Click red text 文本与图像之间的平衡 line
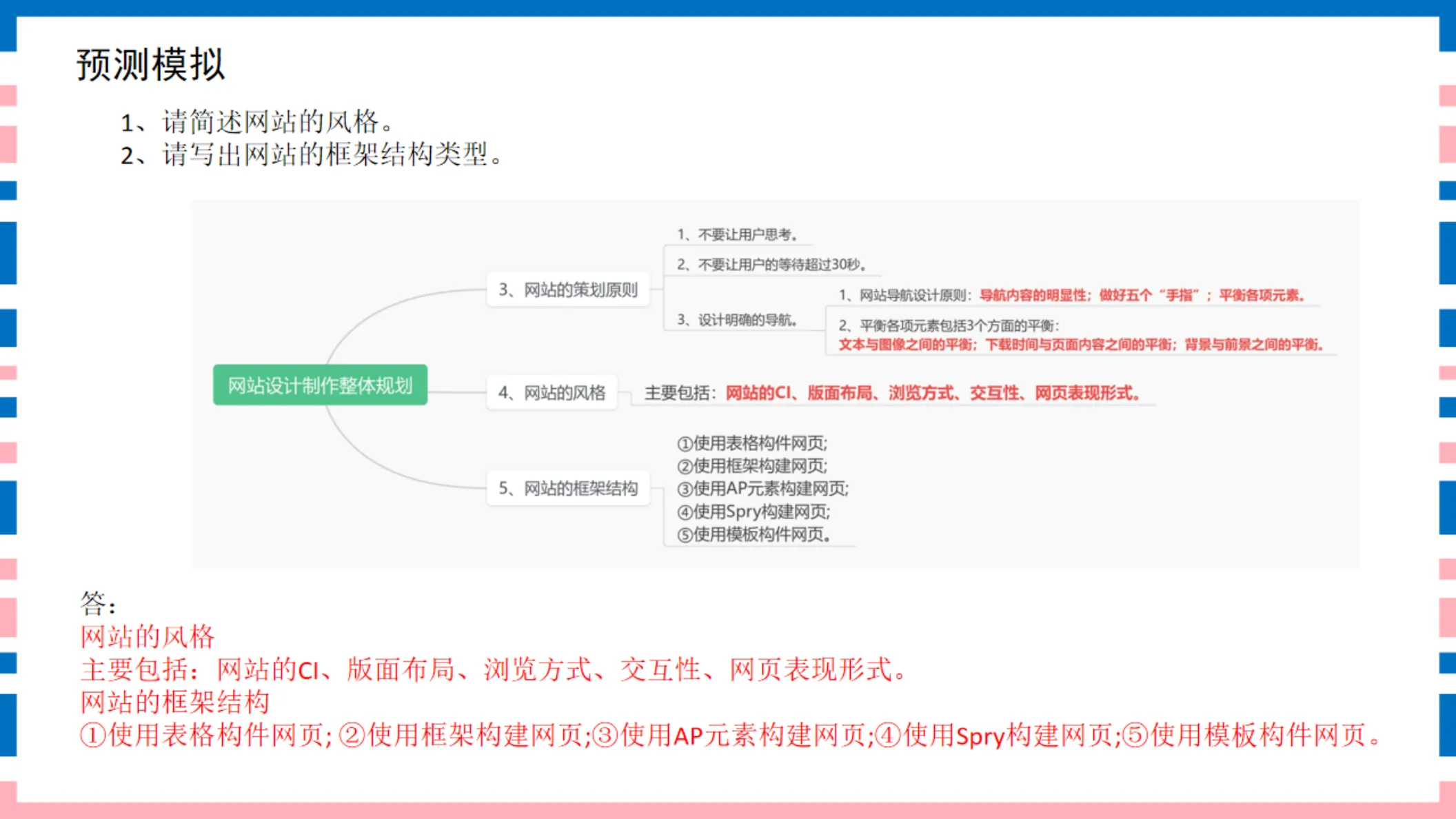Screen dimensions: 1456x819 point(1081,344)
